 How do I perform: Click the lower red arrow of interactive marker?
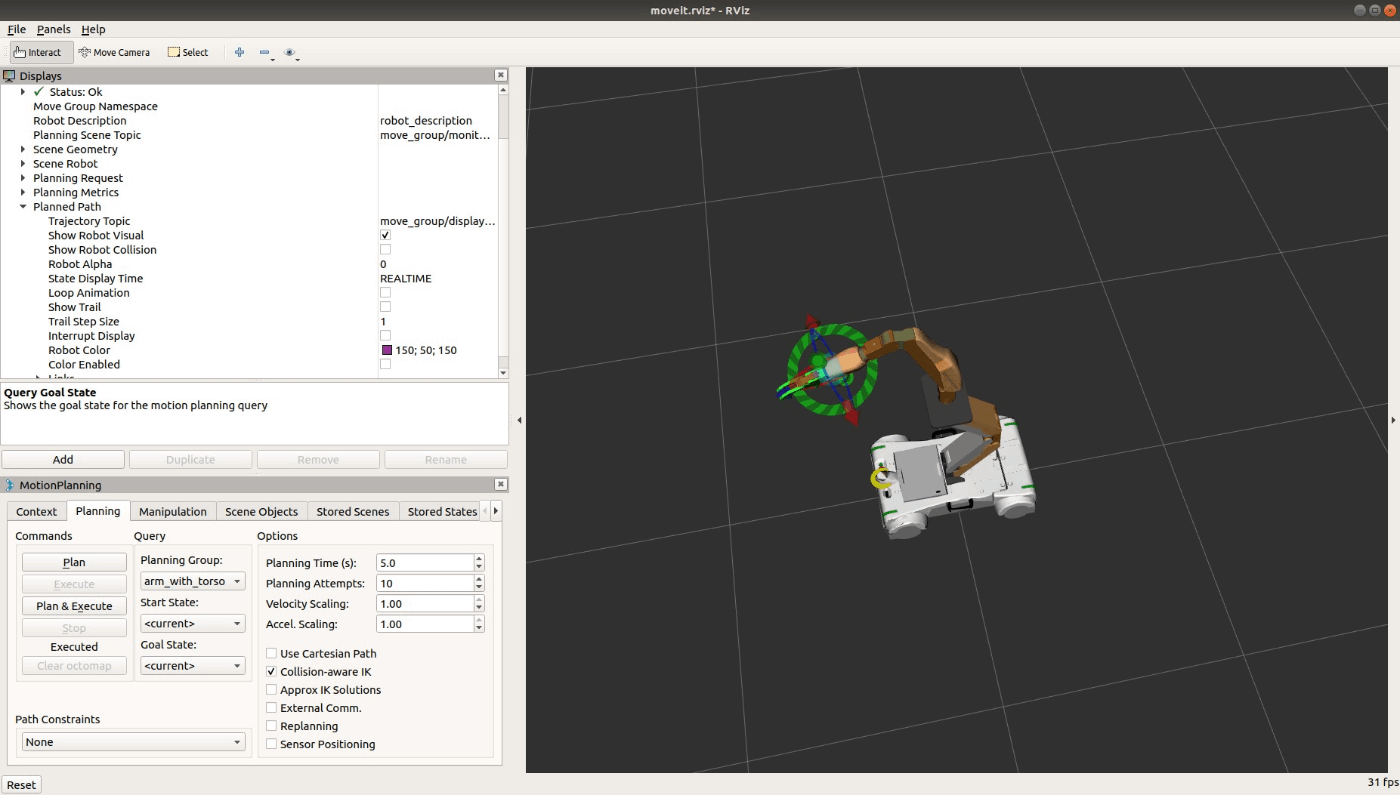851,414
